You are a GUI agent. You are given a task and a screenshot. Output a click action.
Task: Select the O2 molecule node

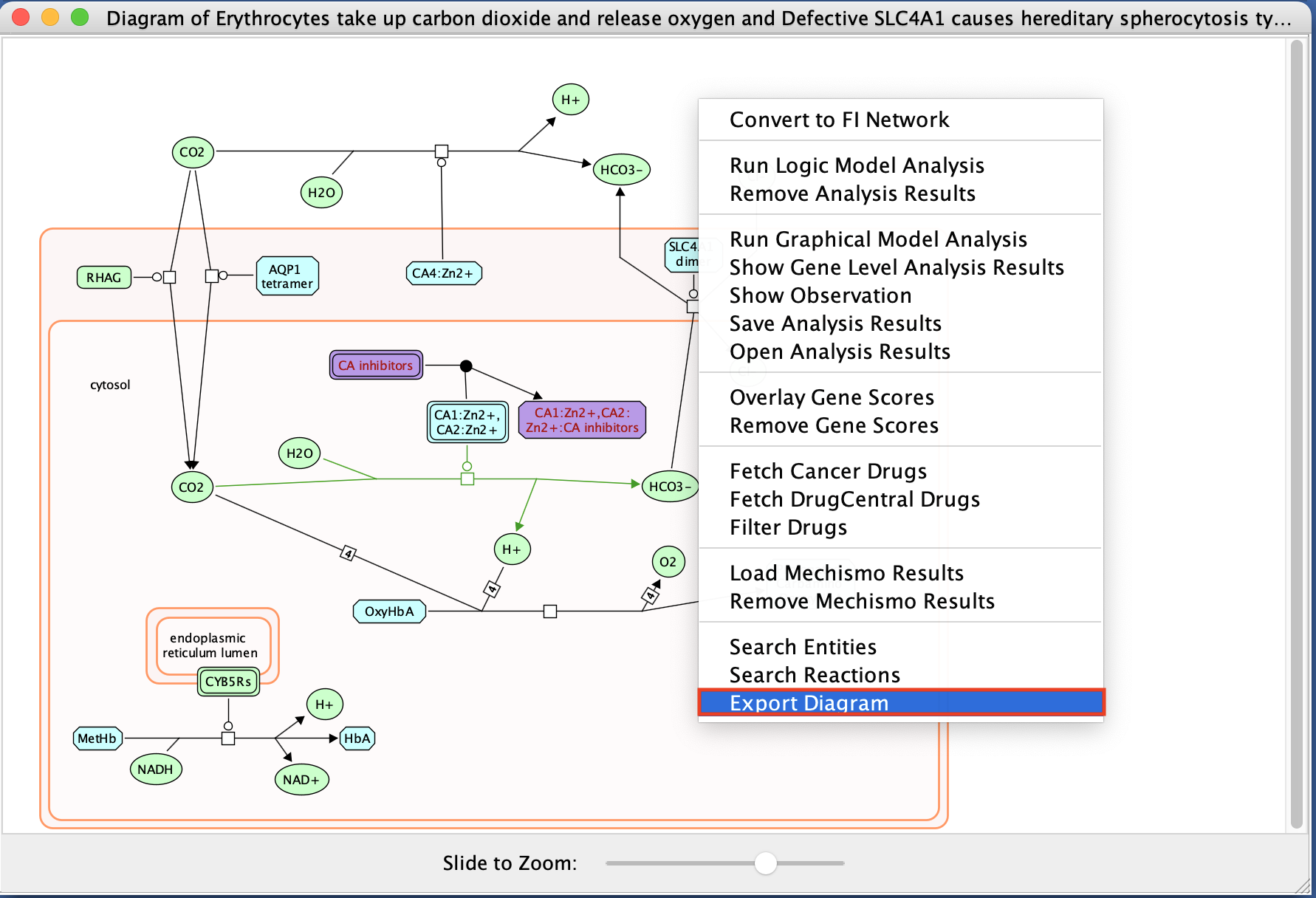(668, 562)
